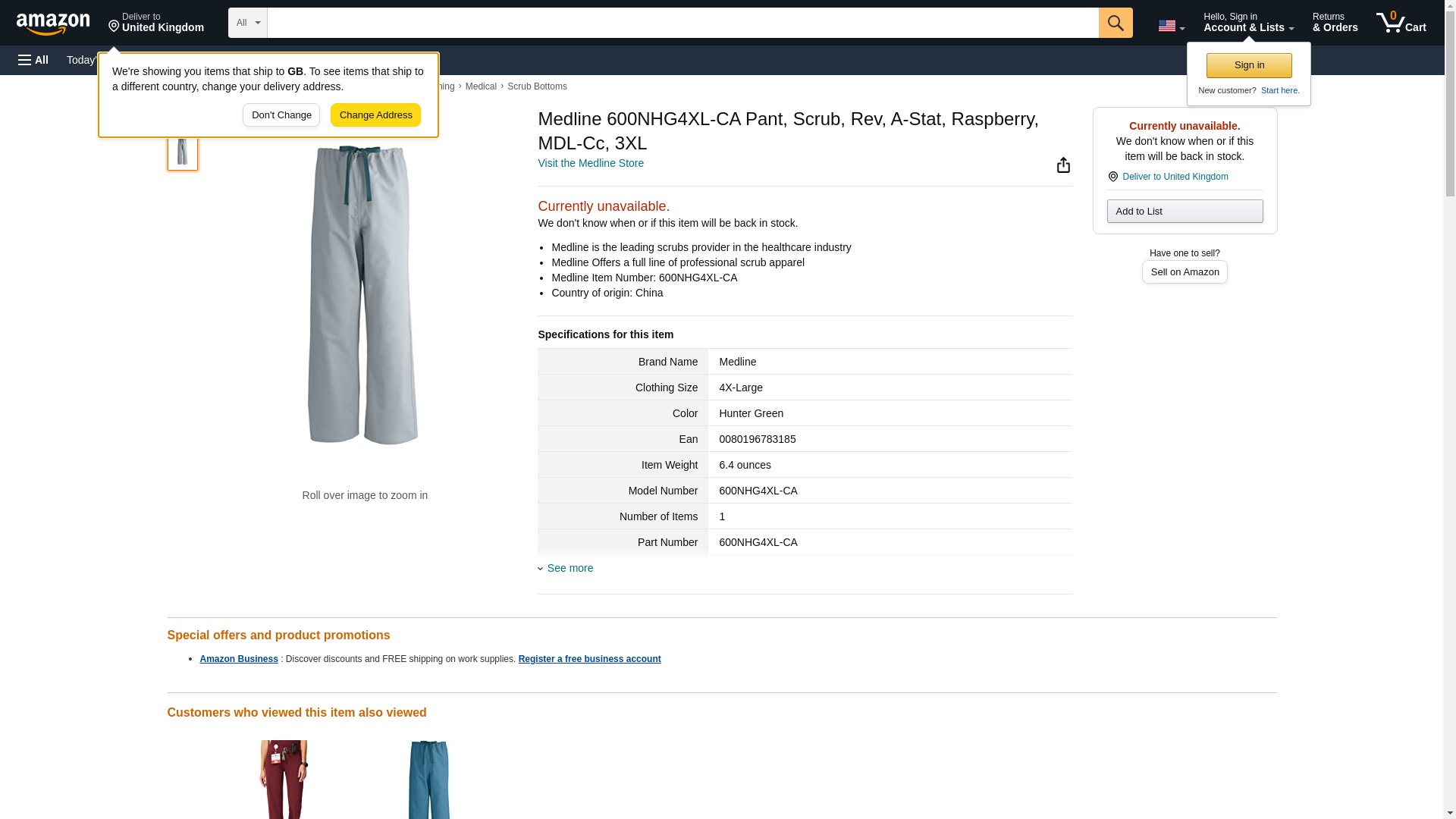Click into the search text field
Screen dimensions: 1456x819
pos(682,23)
